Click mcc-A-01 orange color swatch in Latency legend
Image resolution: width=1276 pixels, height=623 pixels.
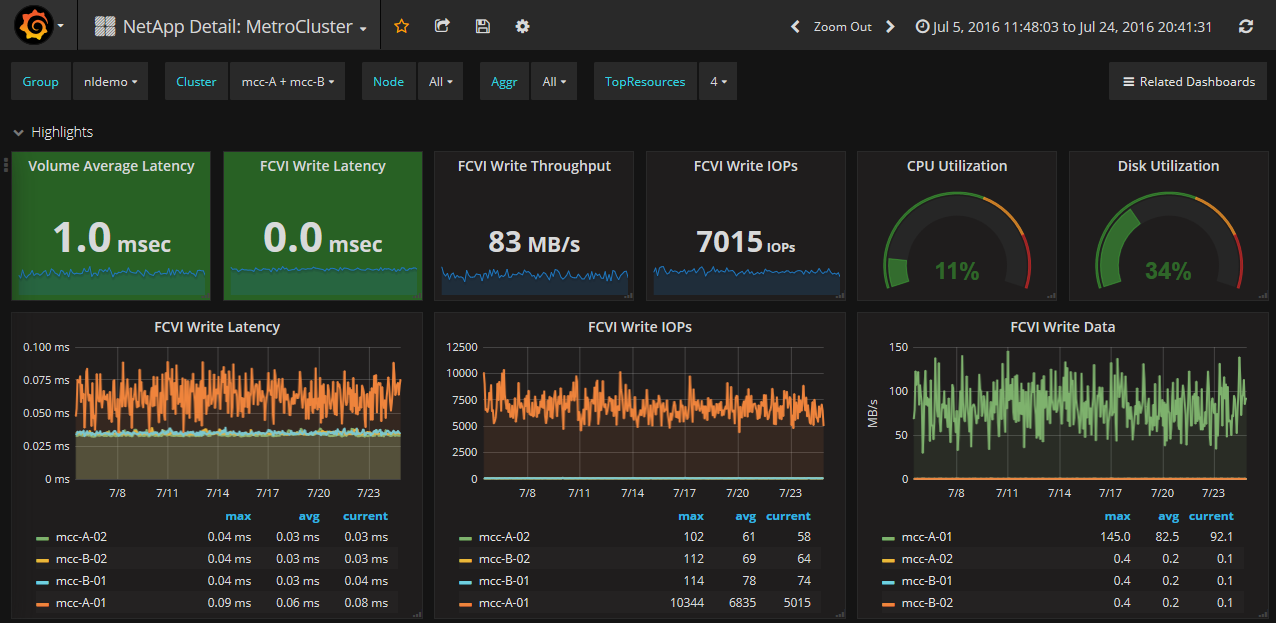coord(41,603)
